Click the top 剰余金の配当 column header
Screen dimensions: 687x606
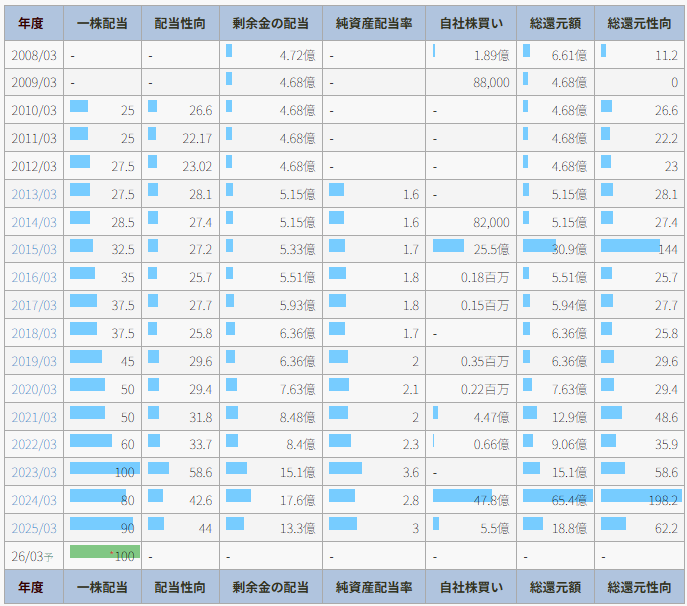pyautogui.click(x=270, y=24)
